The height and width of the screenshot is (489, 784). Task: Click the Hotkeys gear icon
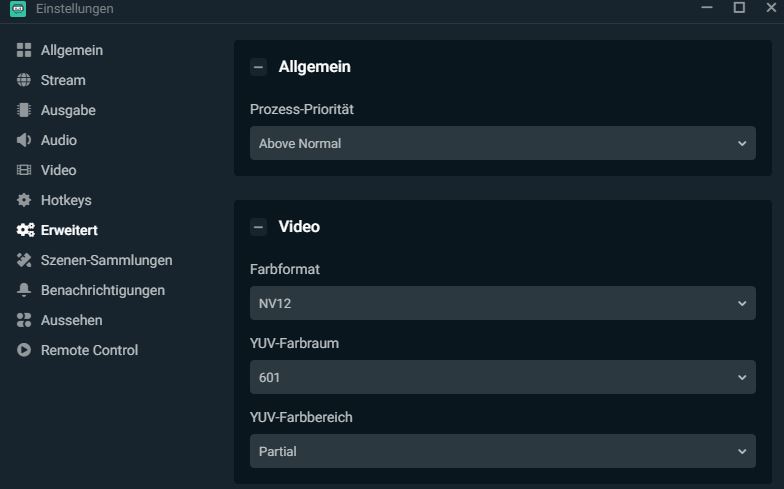24,200
